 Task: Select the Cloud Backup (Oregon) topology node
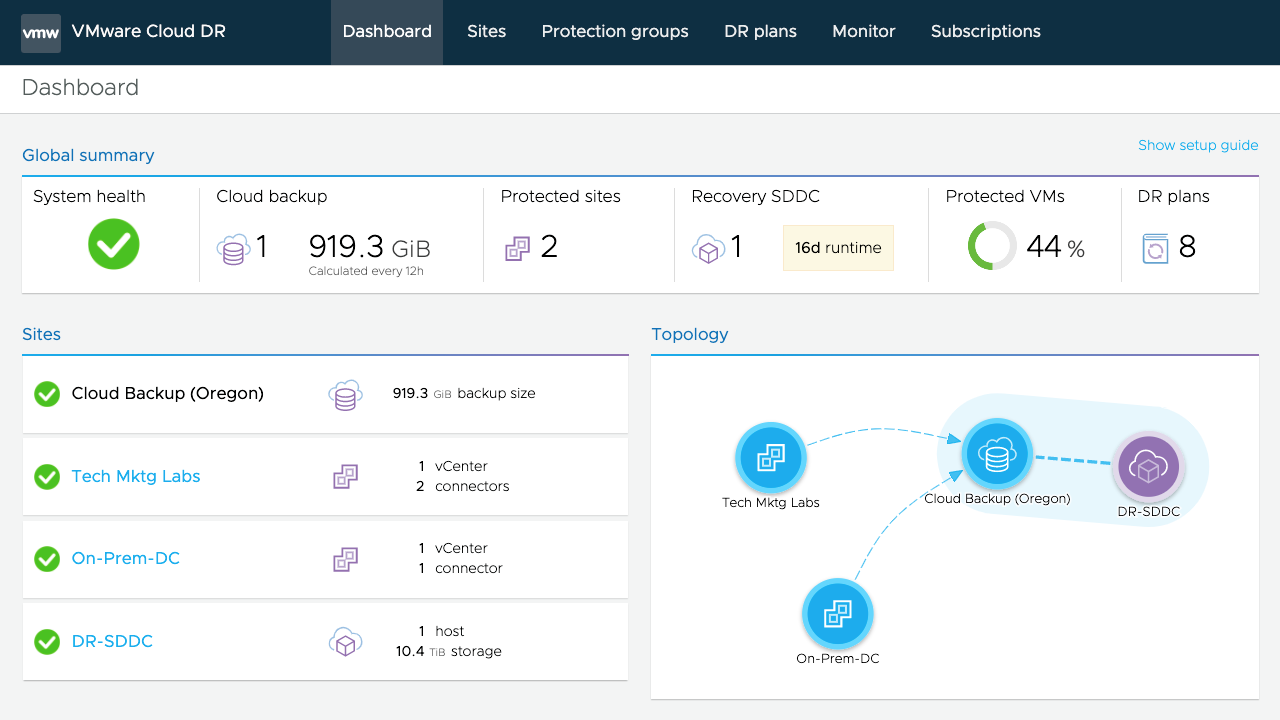(x=996, y=455)
